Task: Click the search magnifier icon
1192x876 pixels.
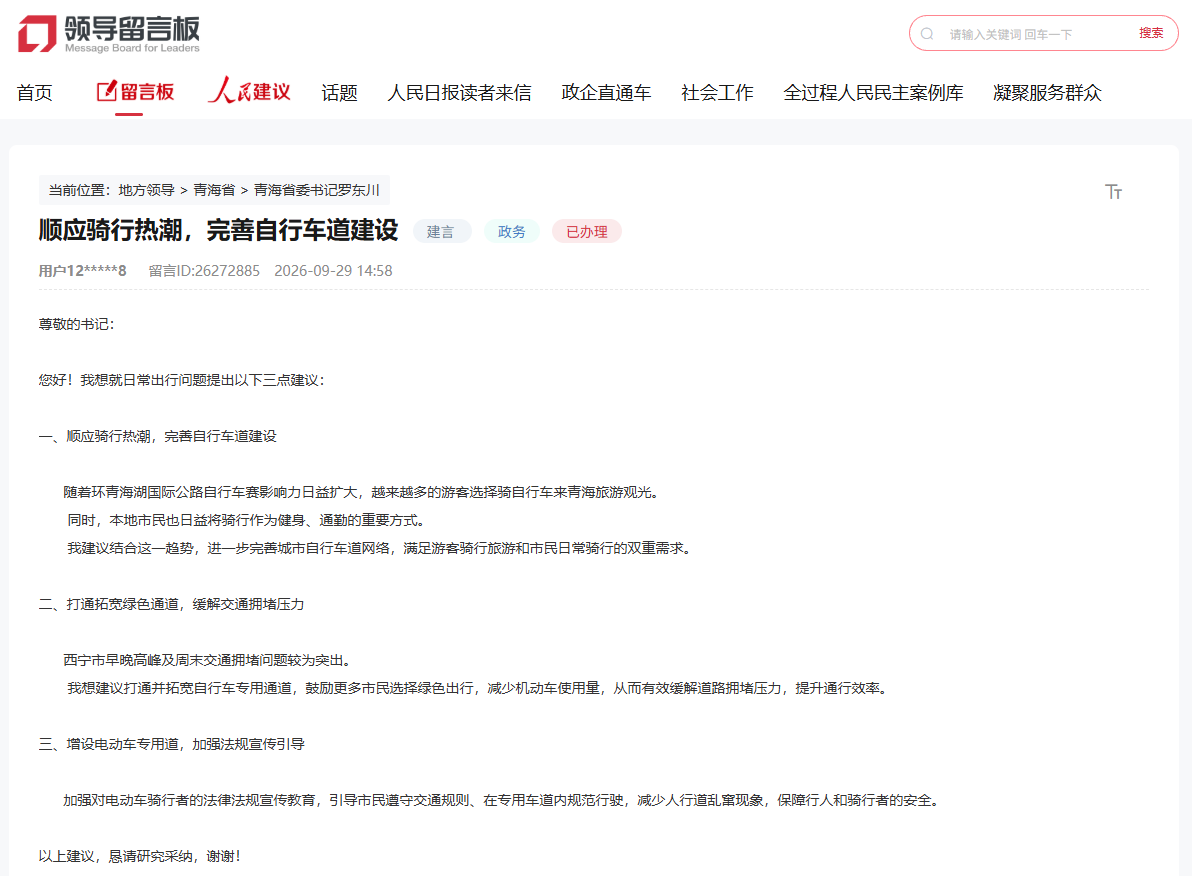Action: click(927, 33)
